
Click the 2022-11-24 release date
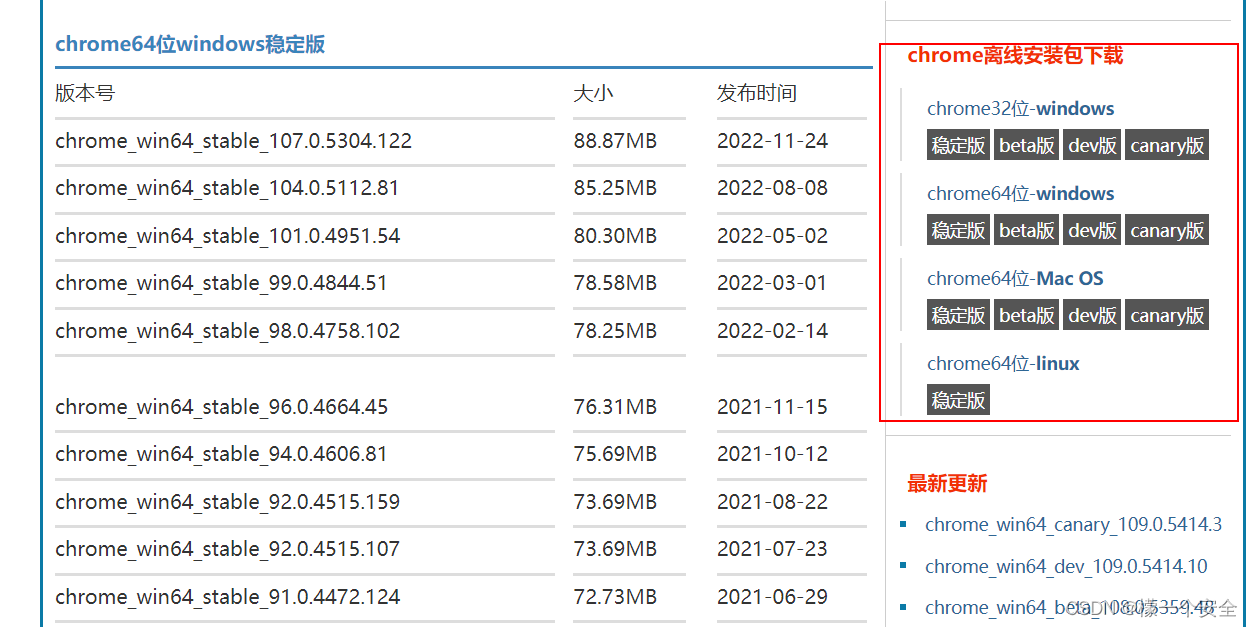pos(772,141)
